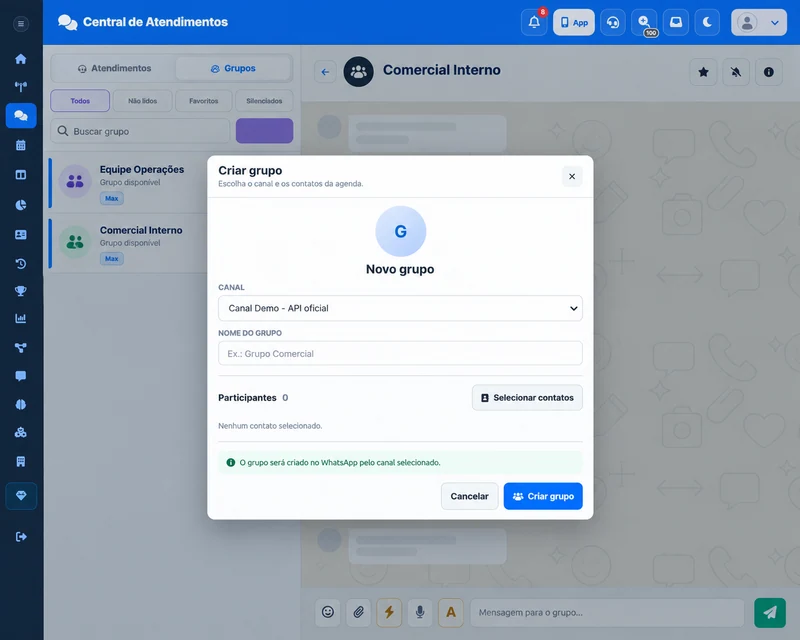This screenshot has height=640, width=800.
Task: Open the hamburger menu in the sidebar
Action: pyautogui.click(x=21, y=23)
